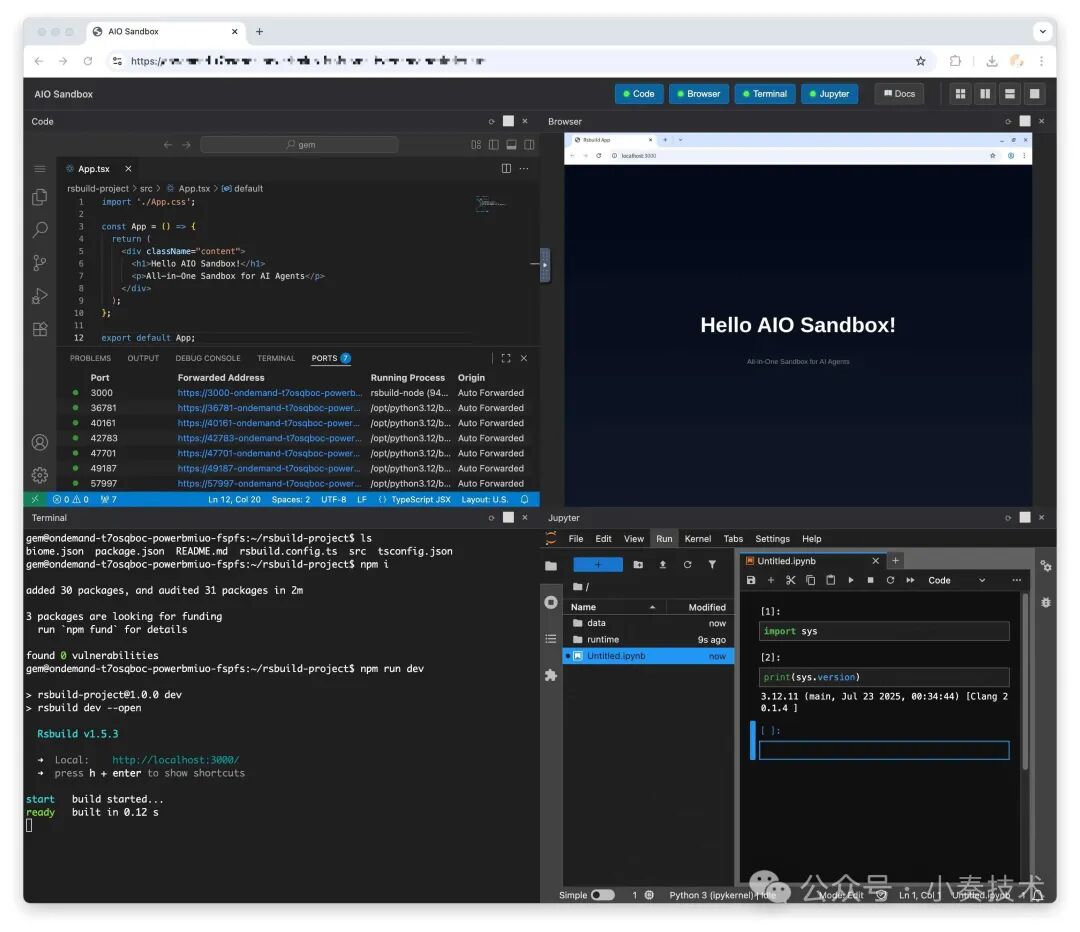1080x932 pixels.
Task: Open the Kernel menu
Action: [697, 538]
